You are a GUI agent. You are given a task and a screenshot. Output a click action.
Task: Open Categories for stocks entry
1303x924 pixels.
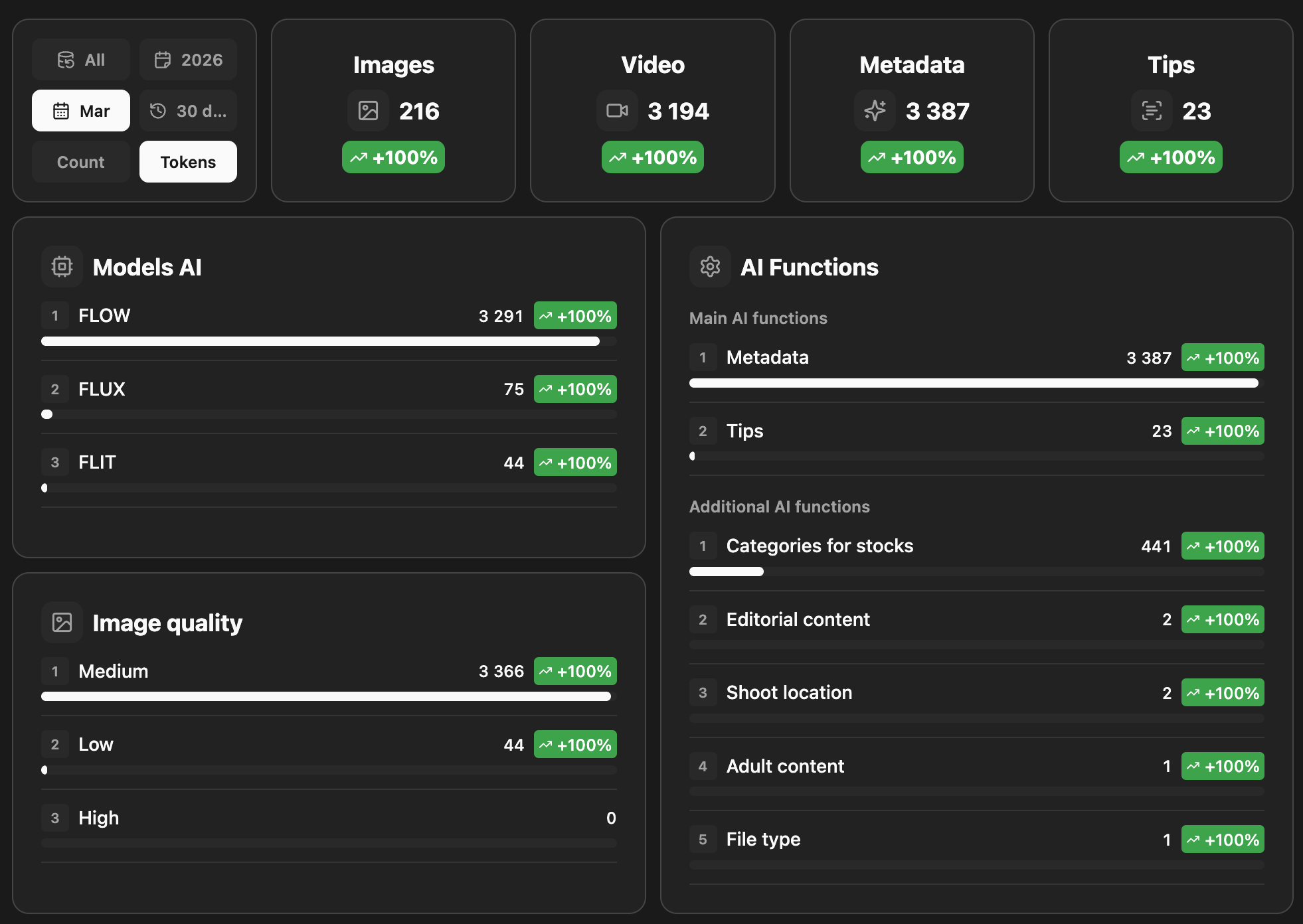click(x=820, y=546)
